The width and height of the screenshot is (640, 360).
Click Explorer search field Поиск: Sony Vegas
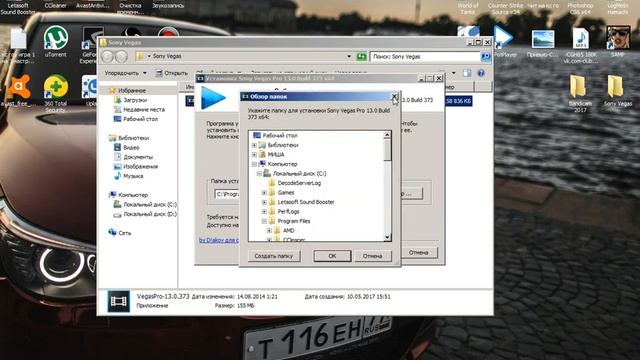(424, 56)
